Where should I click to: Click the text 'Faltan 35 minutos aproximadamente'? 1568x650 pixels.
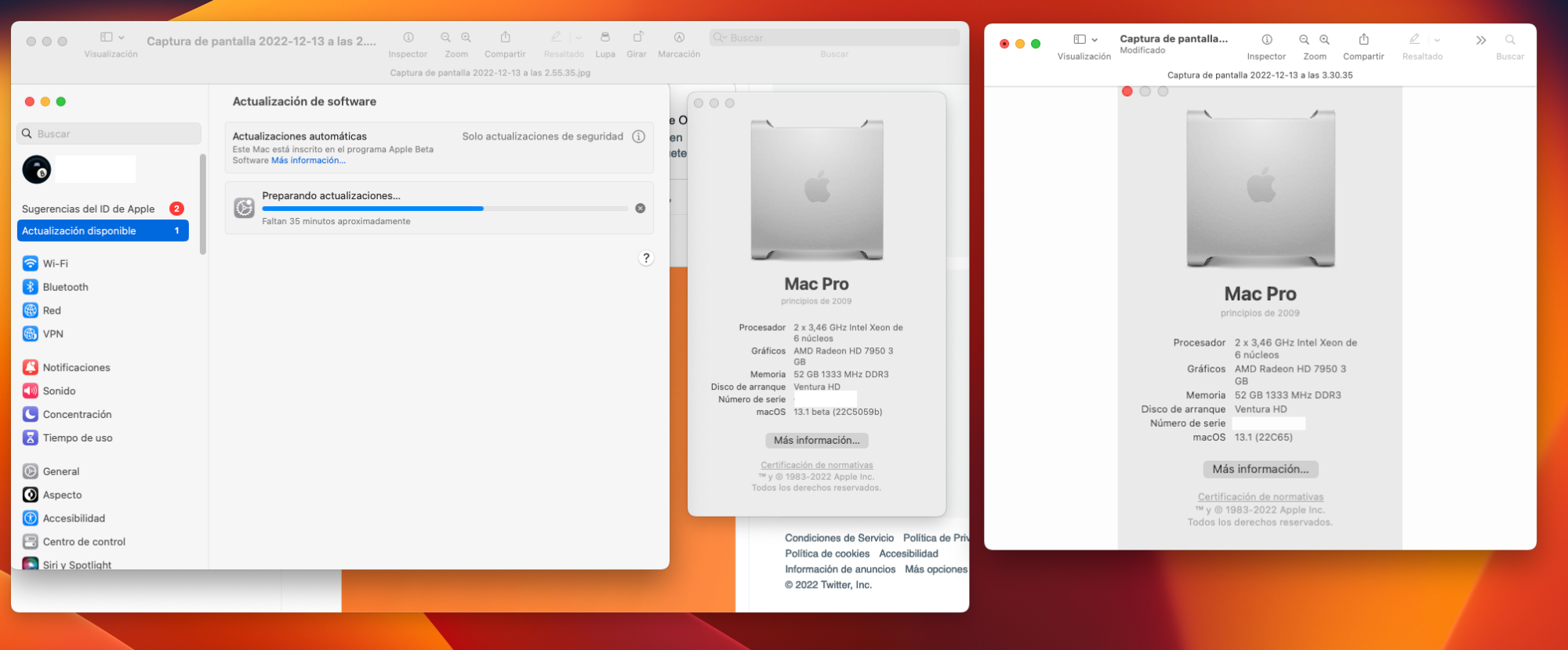(336, 222)
